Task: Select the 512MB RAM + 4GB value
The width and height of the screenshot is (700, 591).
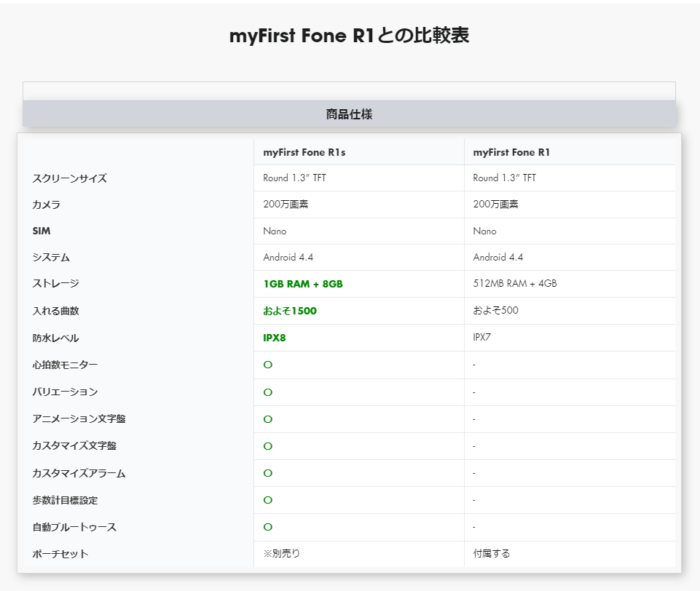Action: (x=515, y=283)
